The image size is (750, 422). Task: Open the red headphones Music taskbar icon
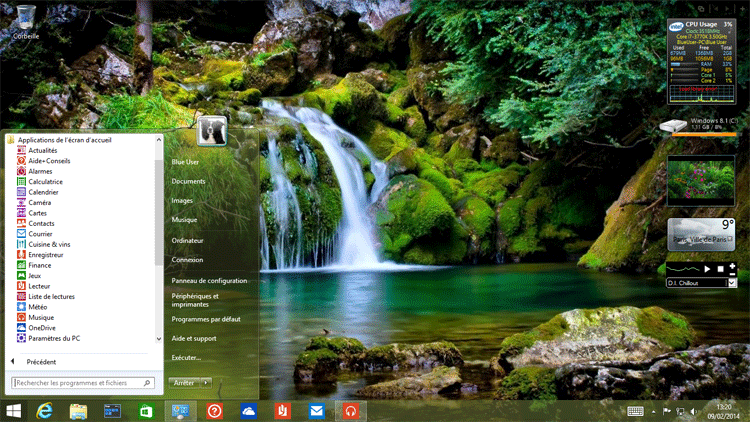[350, 411]
